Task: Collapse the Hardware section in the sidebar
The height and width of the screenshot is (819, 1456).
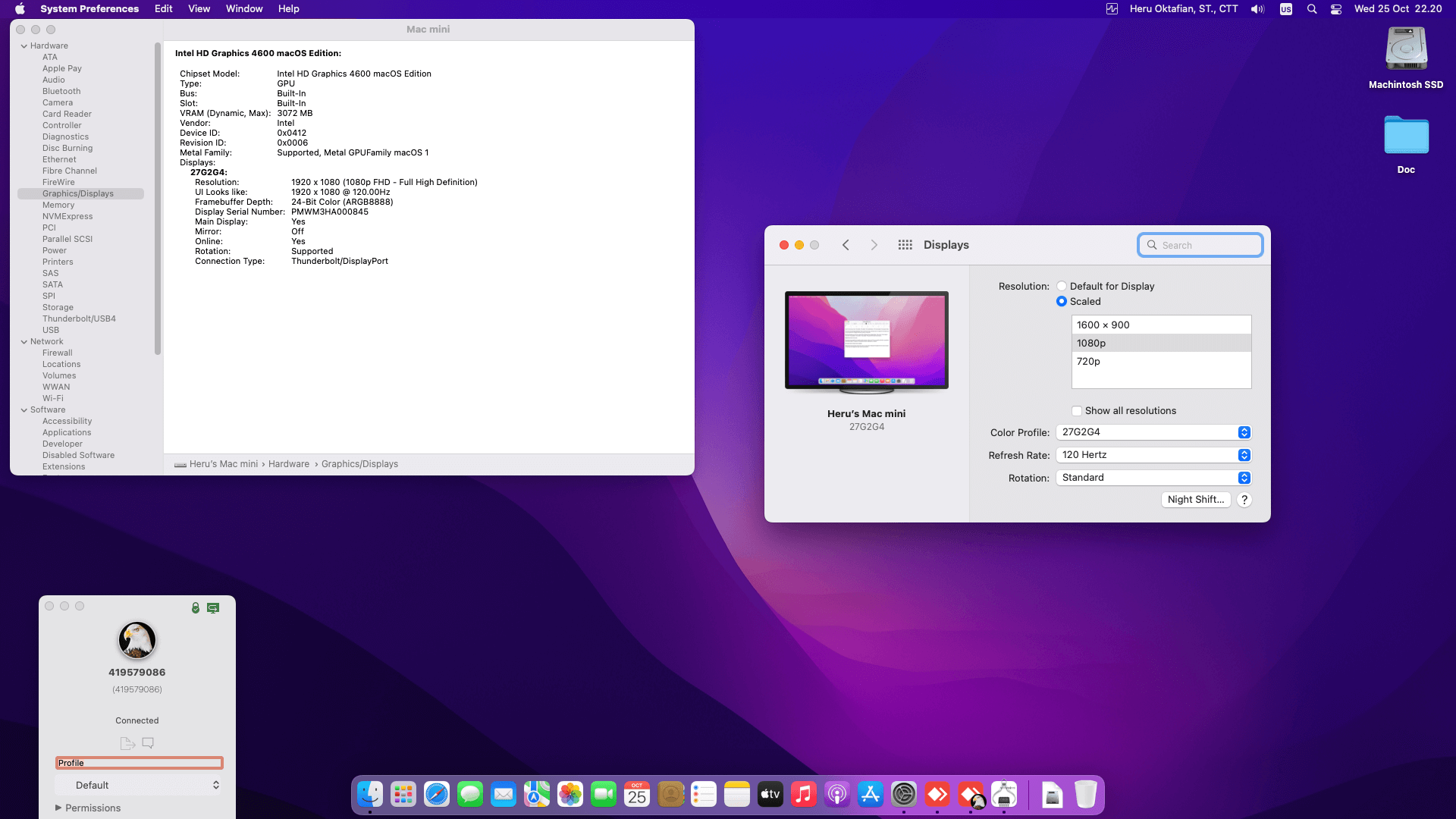Action: pyautogui.click(x=24, y=45)
